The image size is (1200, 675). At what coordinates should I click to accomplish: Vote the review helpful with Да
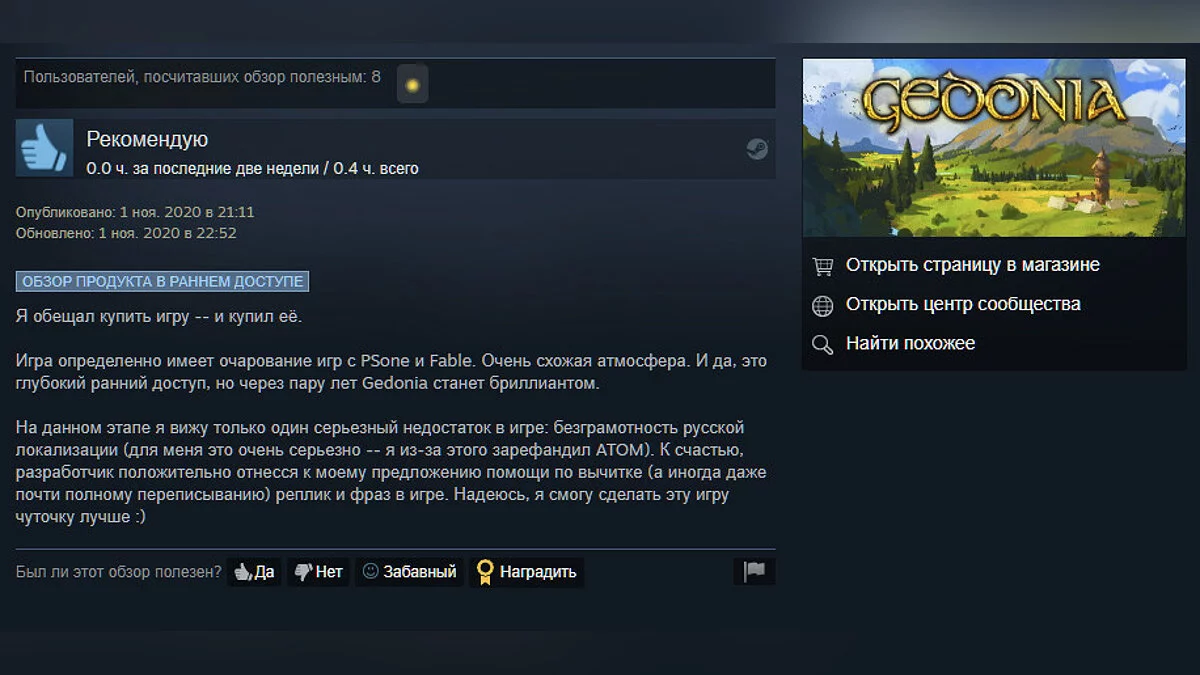(x=254, y=572)
